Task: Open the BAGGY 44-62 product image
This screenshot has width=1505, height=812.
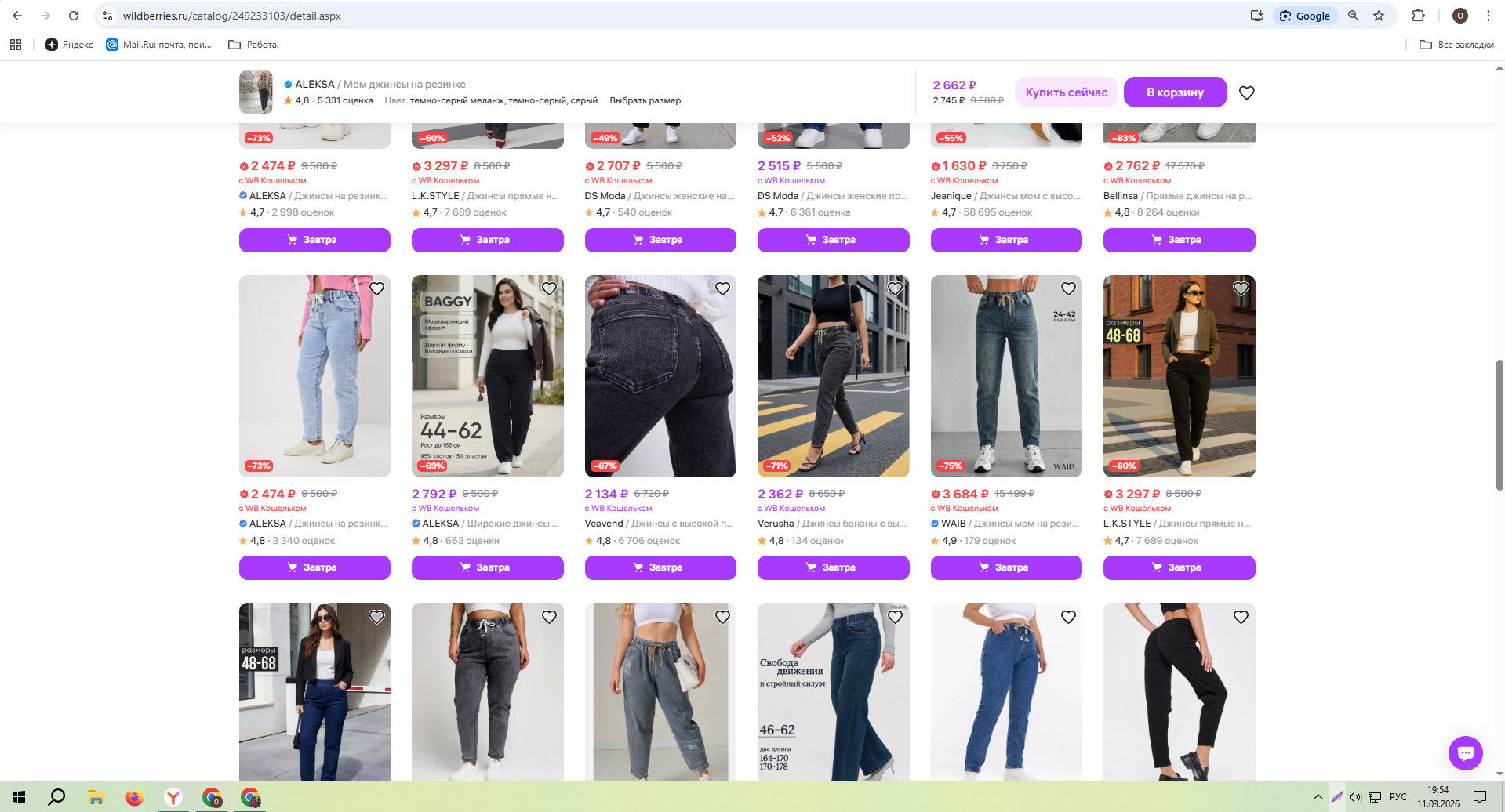Action: pyautogui.click(x=488, y=376)
